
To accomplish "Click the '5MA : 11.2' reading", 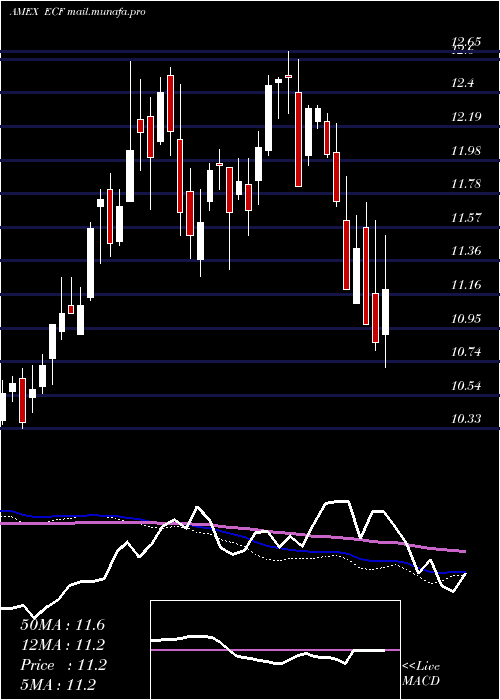I will (58, 684).
